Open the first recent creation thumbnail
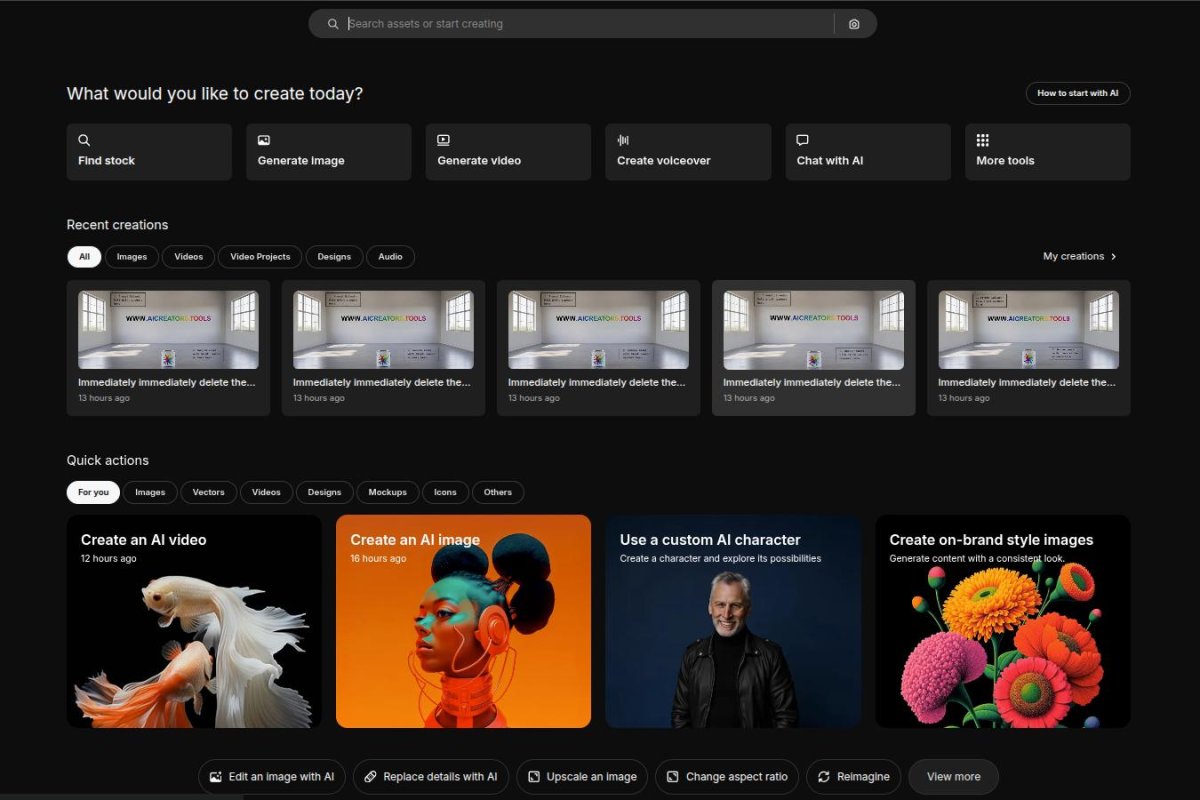The height and width of the screenshot is (800, 1200). (x=168, y=330)
